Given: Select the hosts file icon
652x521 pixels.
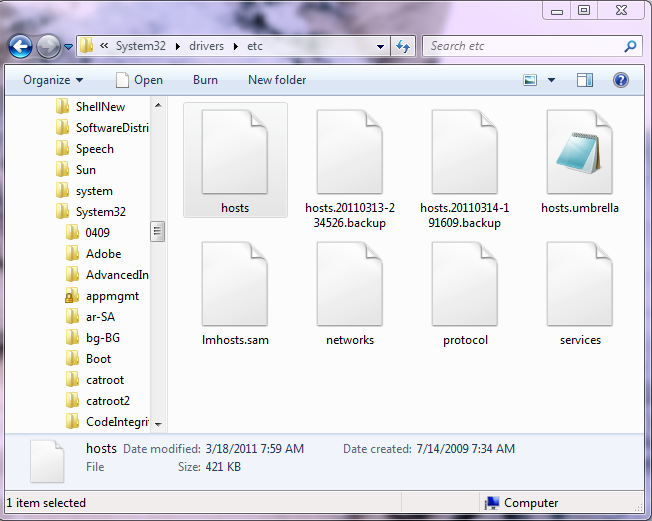Looking at the screenshot, I should [235, 151].
